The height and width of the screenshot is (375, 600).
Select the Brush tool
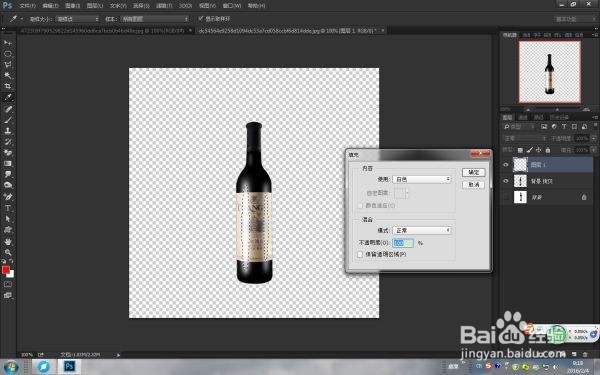tap(8, 120)
